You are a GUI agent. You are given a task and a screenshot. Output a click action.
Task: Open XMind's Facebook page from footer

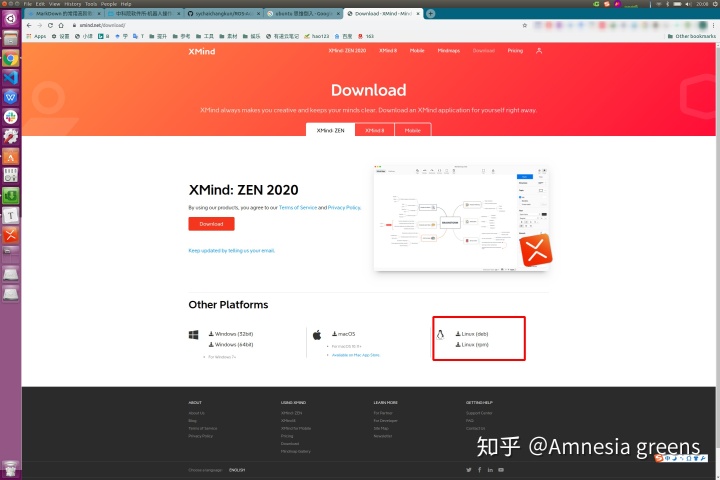pyautogui.click(x=479, y=470)
